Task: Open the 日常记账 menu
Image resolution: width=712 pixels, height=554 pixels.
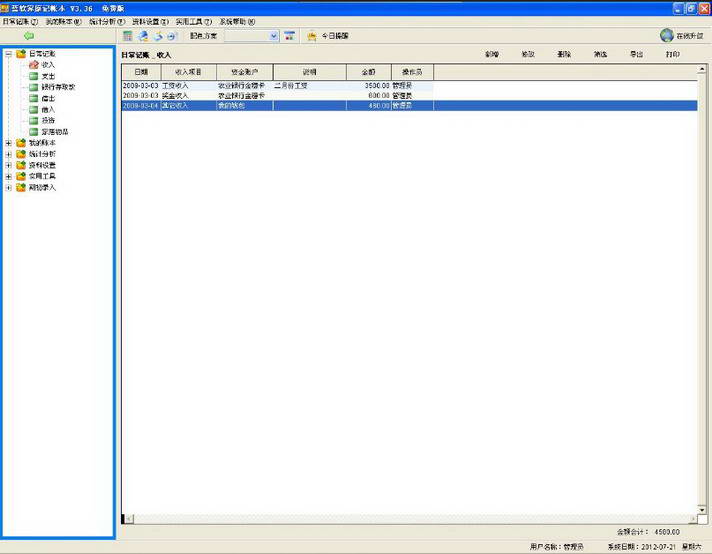Action: click(x=20, y=21)
